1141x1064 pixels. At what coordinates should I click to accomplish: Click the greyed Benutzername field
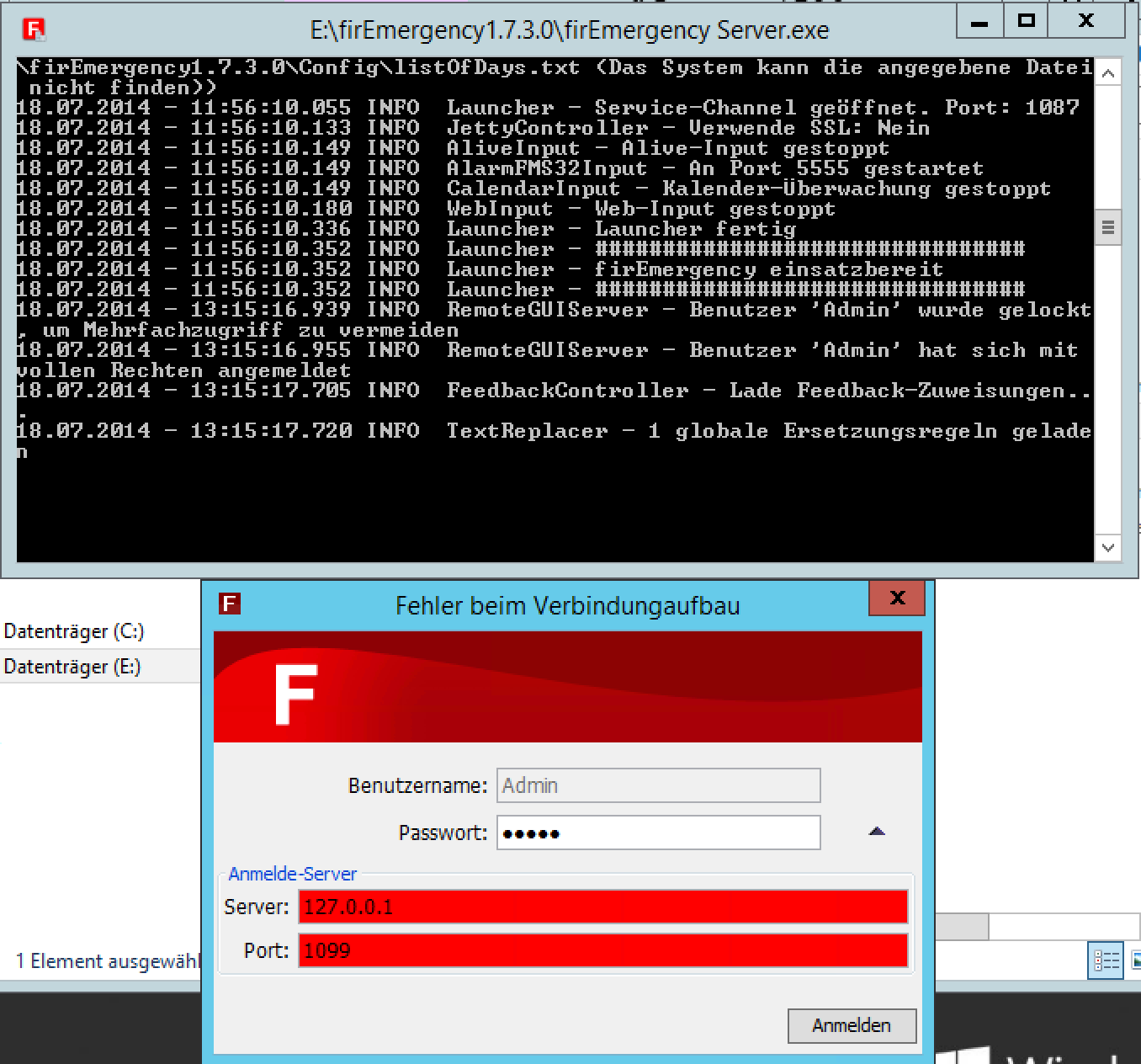pos(658,785)
